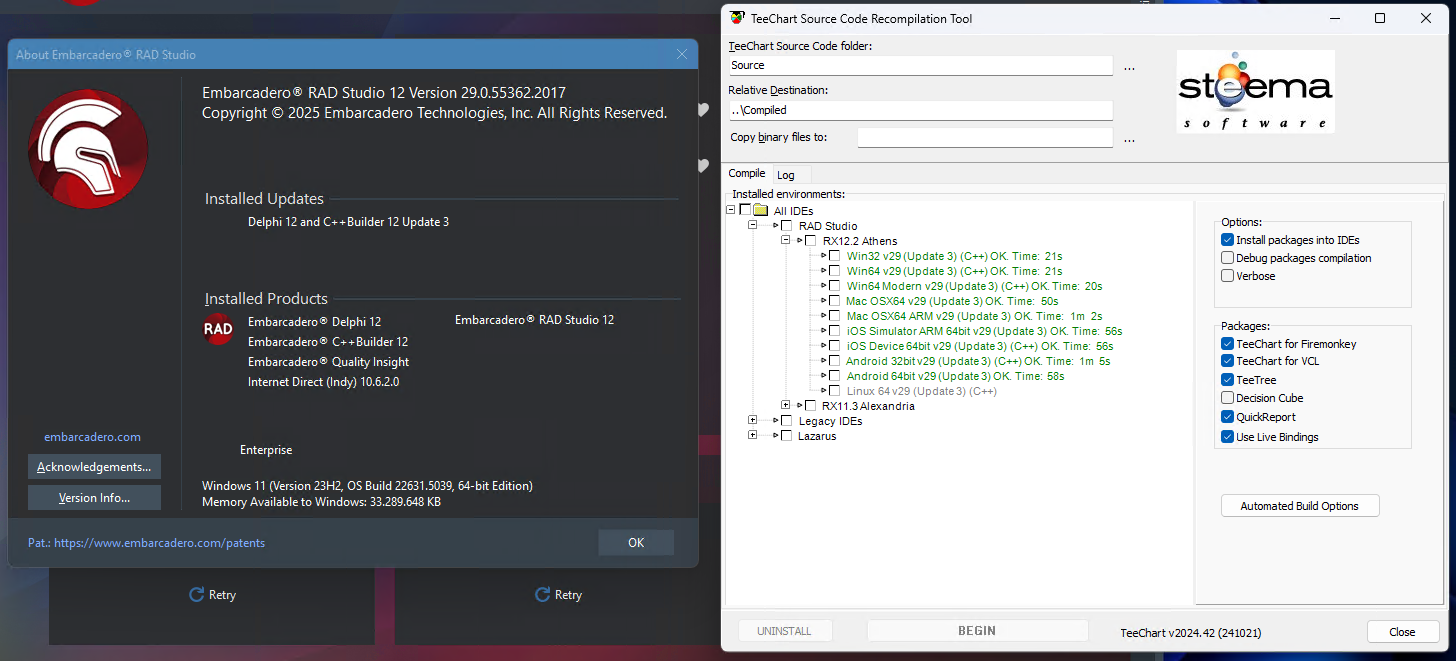Open browse dialog for binary files copy
The height and width of the screenshot is (661, 1456).
pyautogui.click(x=1129, y=139)
